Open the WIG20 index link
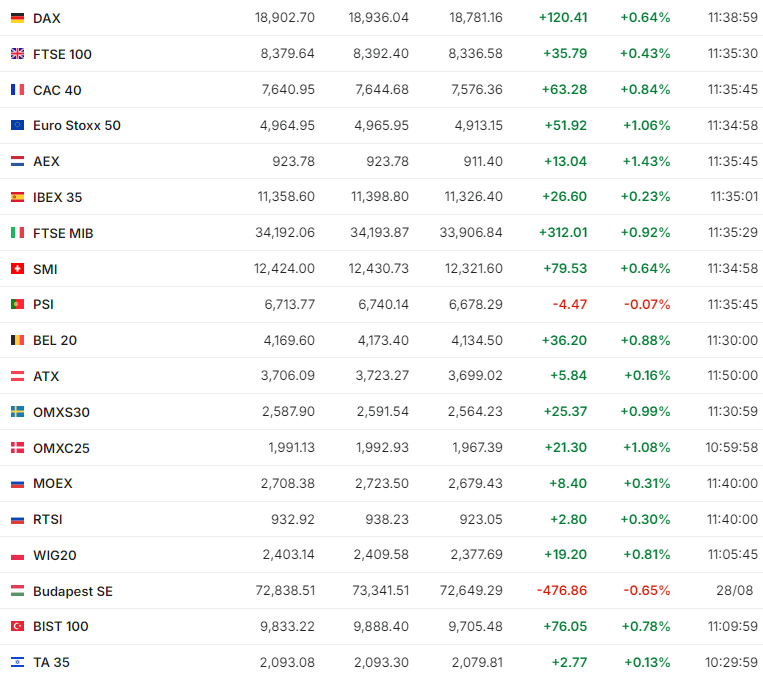Viewport: 763px width, 682px height. (54, 555)
